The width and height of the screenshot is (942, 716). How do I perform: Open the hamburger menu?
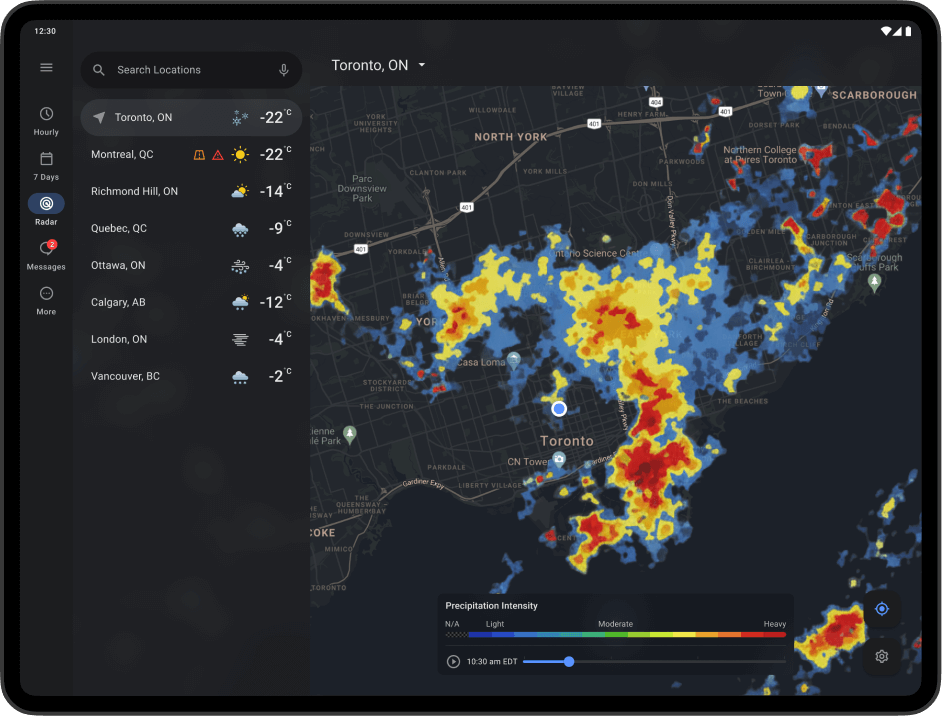[46, 67]
